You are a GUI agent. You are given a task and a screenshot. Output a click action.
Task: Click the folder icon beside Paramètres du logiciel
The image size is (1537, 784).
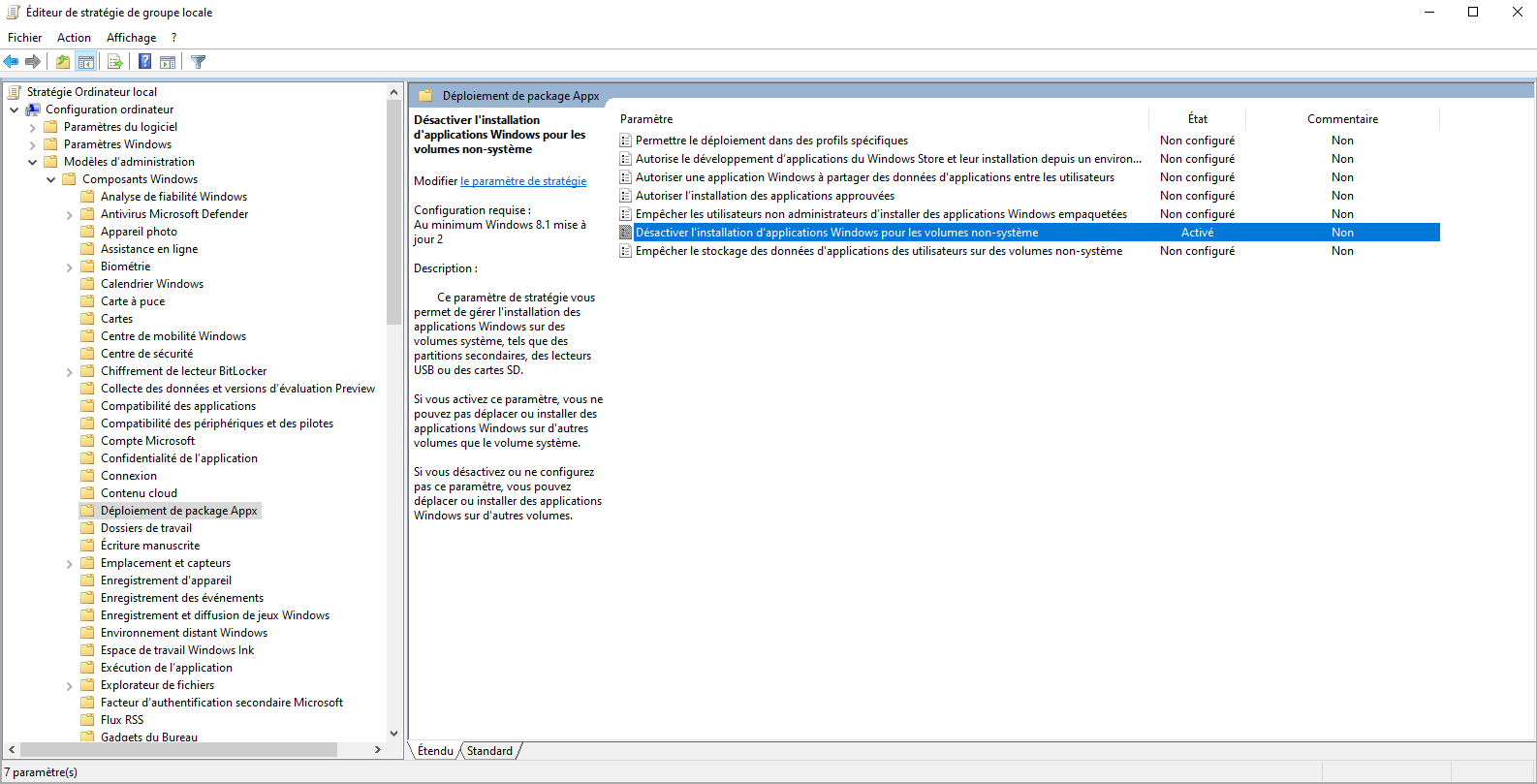(x=51, y=127)
